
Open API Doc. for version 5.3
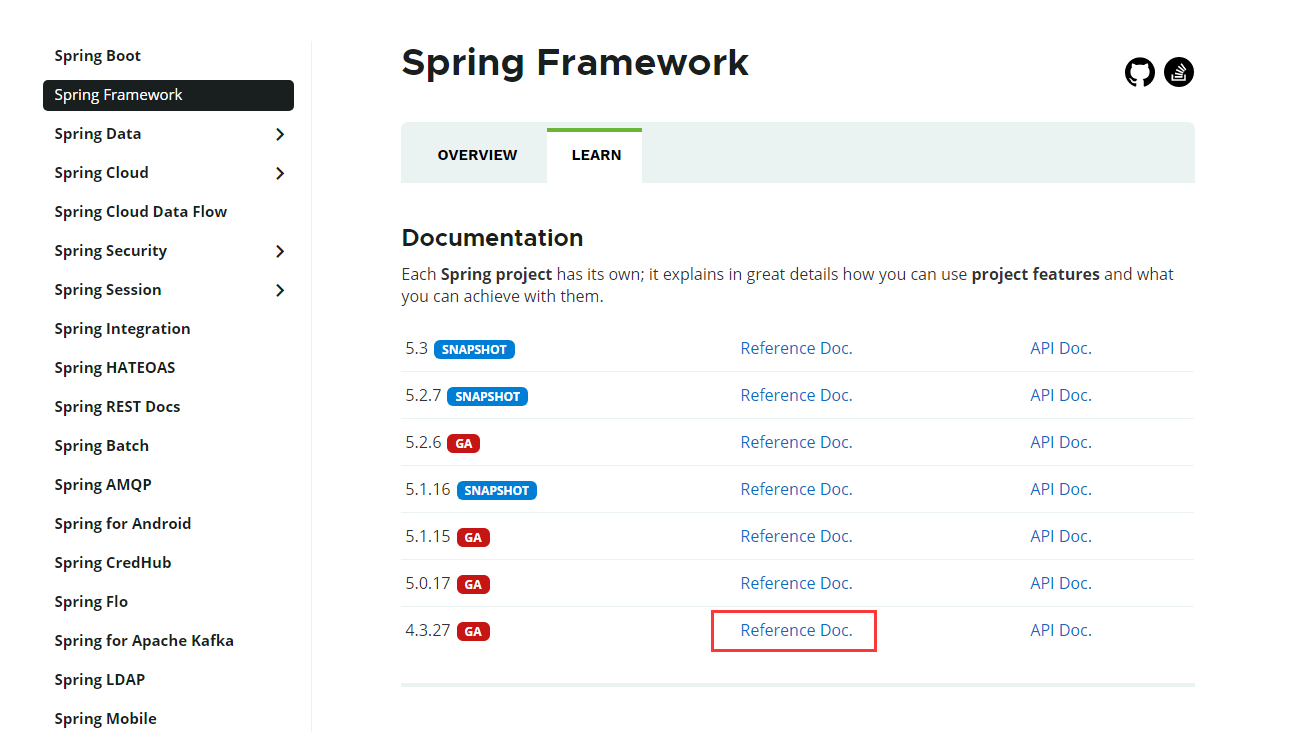(1061, 349)
